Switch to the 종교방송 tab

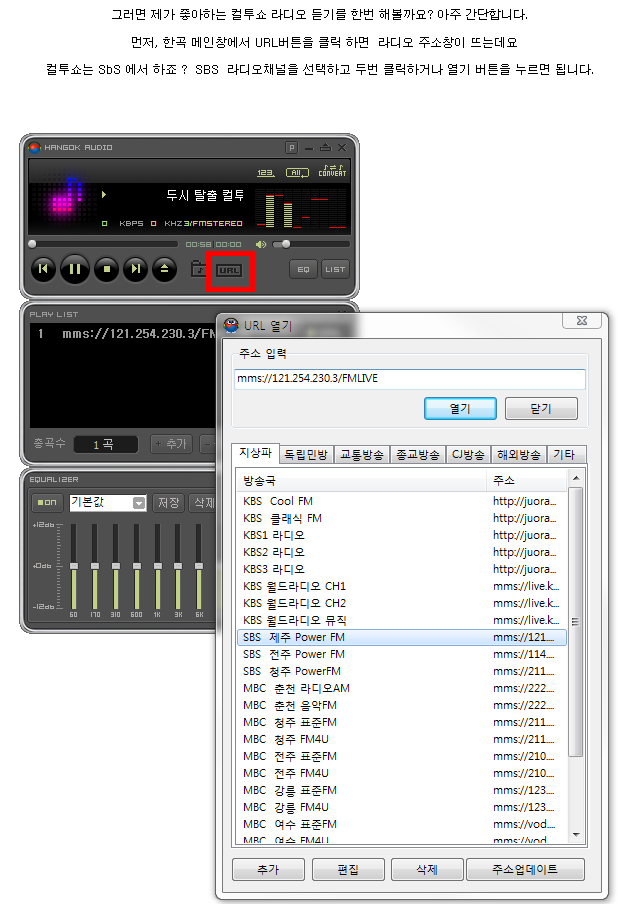point(417,455)
